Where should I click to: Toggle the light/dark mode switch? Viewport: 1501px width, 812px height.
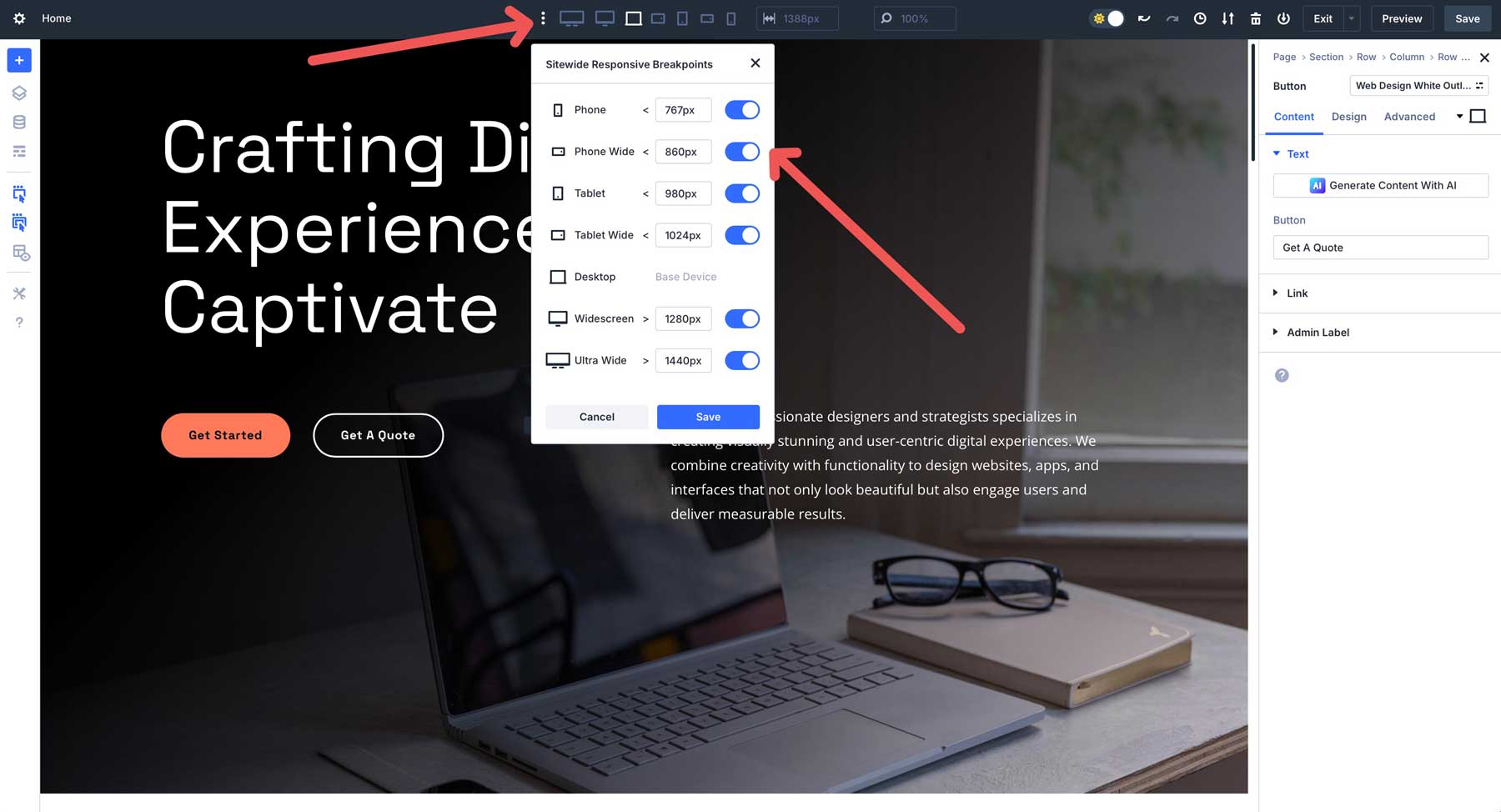pyautogui.click(x=1107, y=18)
